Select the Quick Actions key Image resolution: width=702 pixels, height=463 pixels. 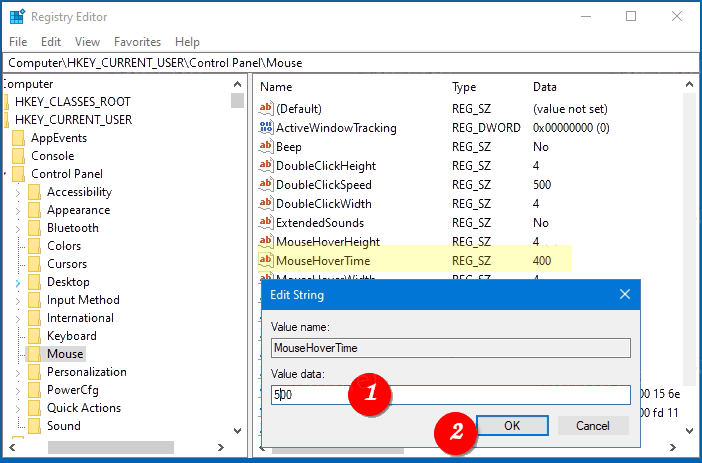click(x=84, y=408)
